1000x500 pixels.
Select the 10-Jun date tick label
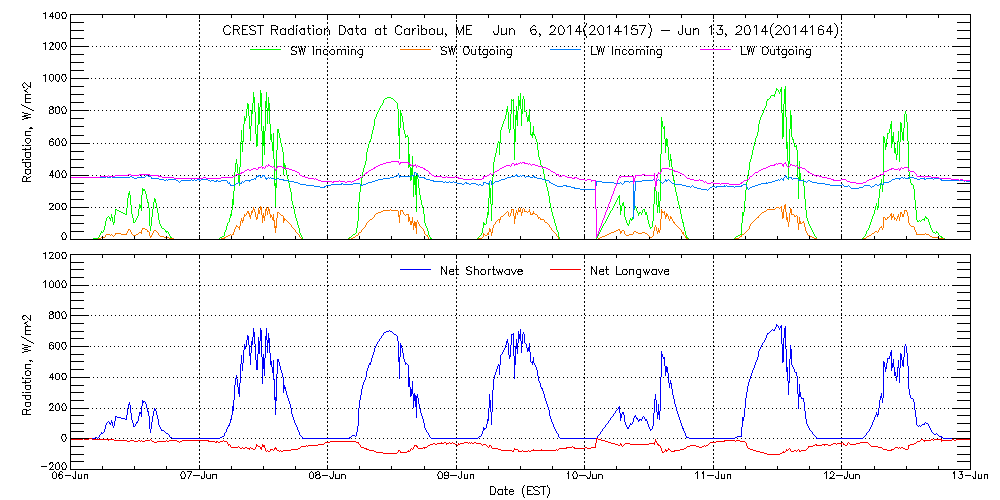(x=585, y=478)
